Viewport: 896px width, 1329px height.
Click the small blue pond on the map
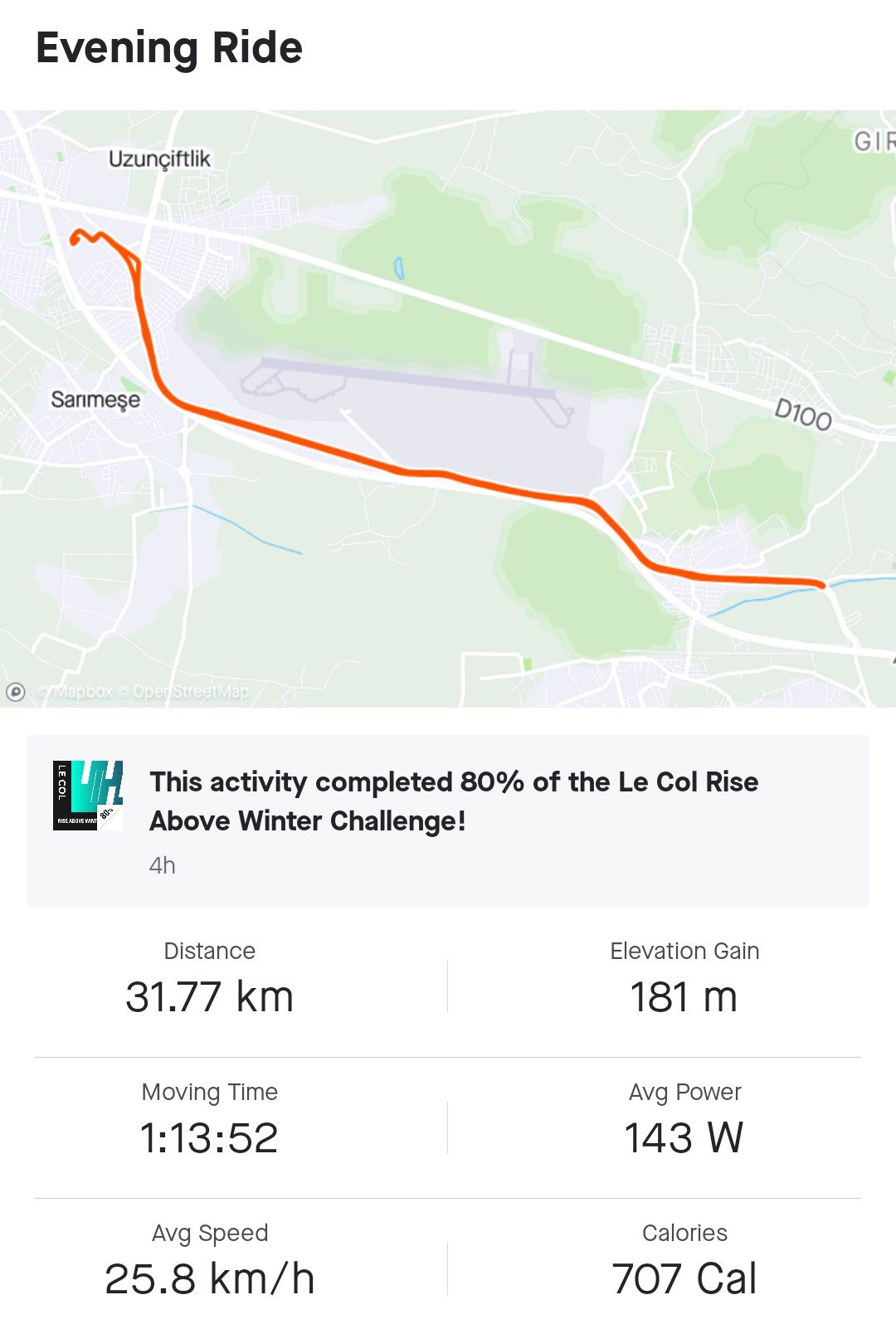pos(399,268)
